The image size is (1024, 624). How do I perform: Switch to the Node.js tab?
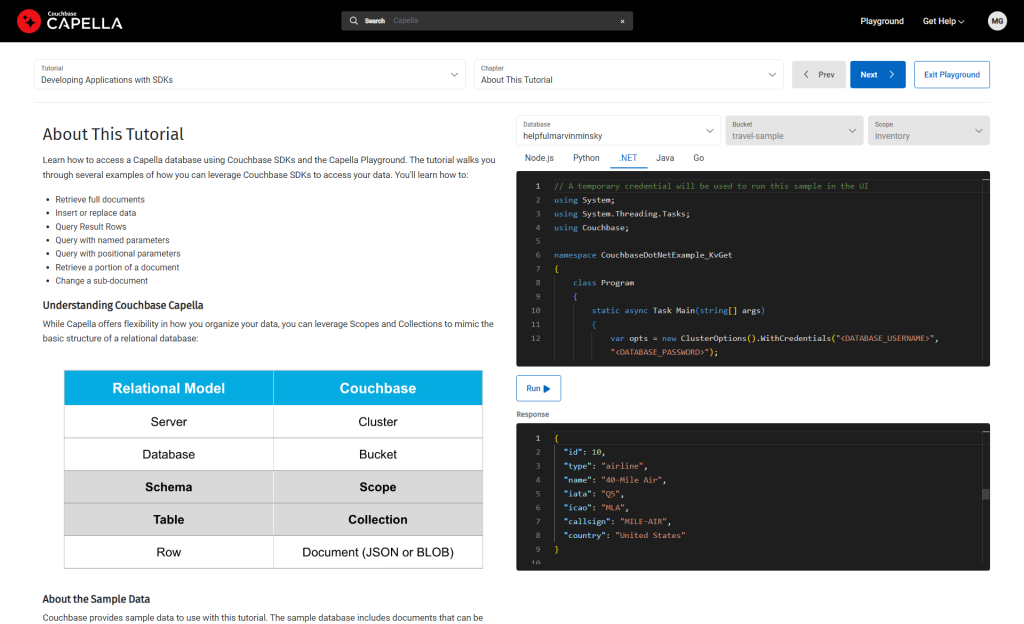[539, 158]
